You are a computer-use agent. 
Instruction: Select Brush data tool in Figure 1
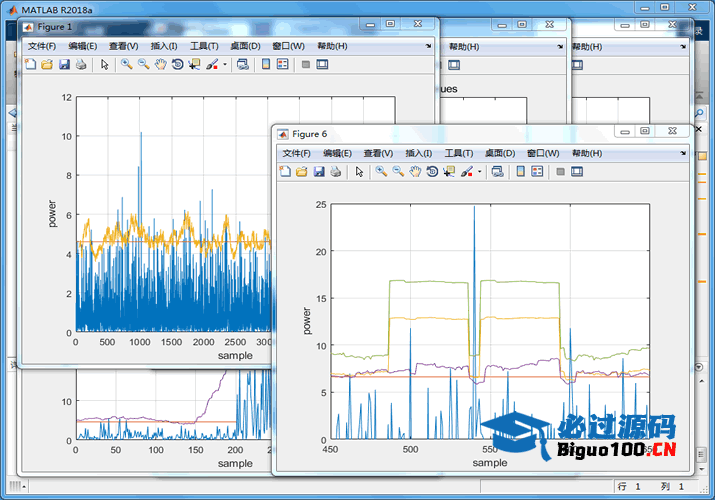tap(212, 64)
